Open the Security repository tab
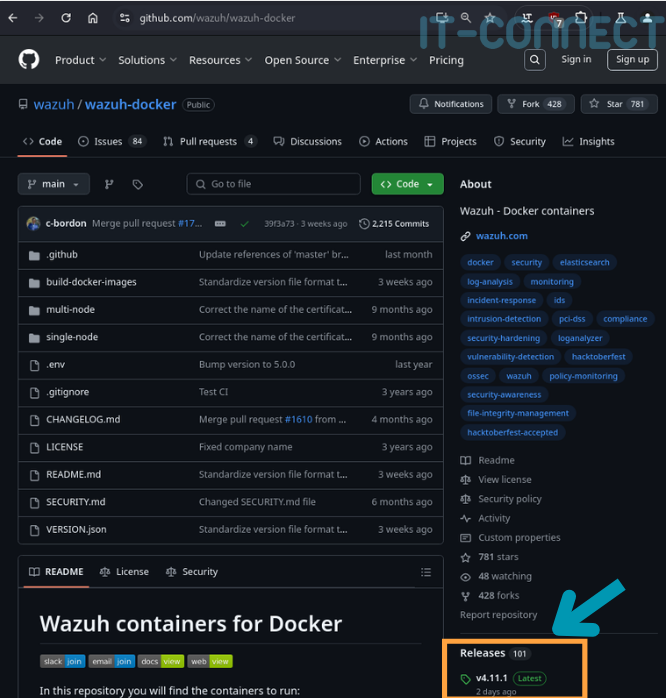The width and height of the screenshot is (666, 698). pyautogui.click(x=520, y=142)
